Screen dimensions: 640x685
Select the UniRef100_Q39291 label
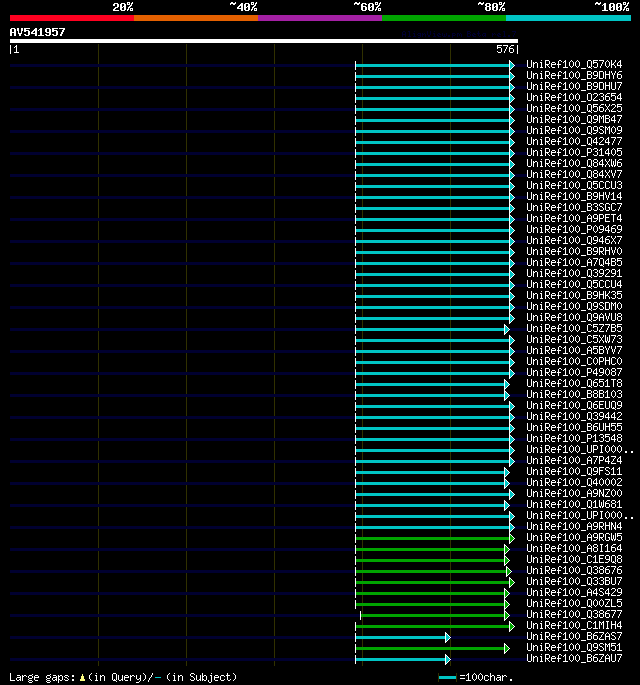tap(574, 273)
